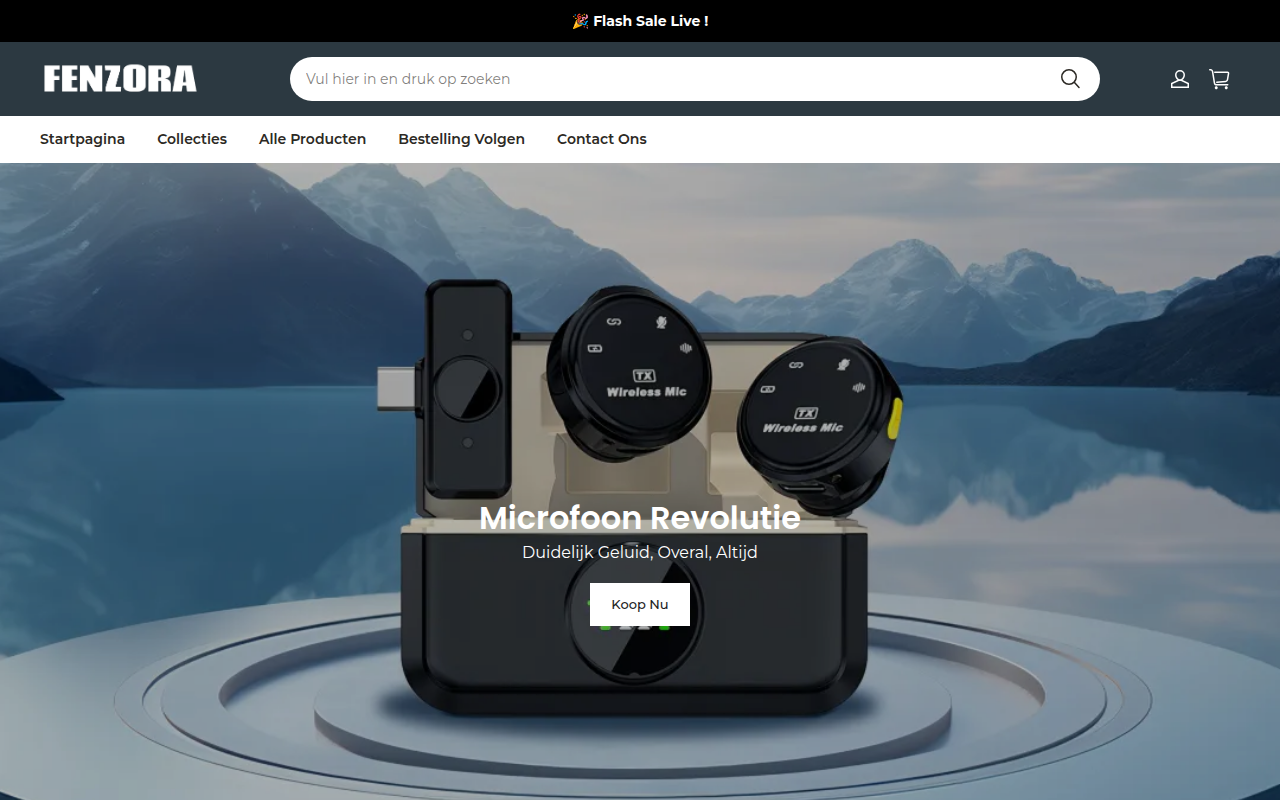
Task: Click the 'Duidelijk Geluid, Overal, Altijd' tagline
Action: click(640, 552)
